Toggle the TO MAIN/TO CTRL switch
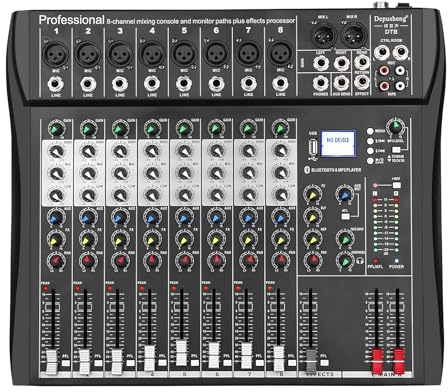Screen dimensions: 448x392 396,150
